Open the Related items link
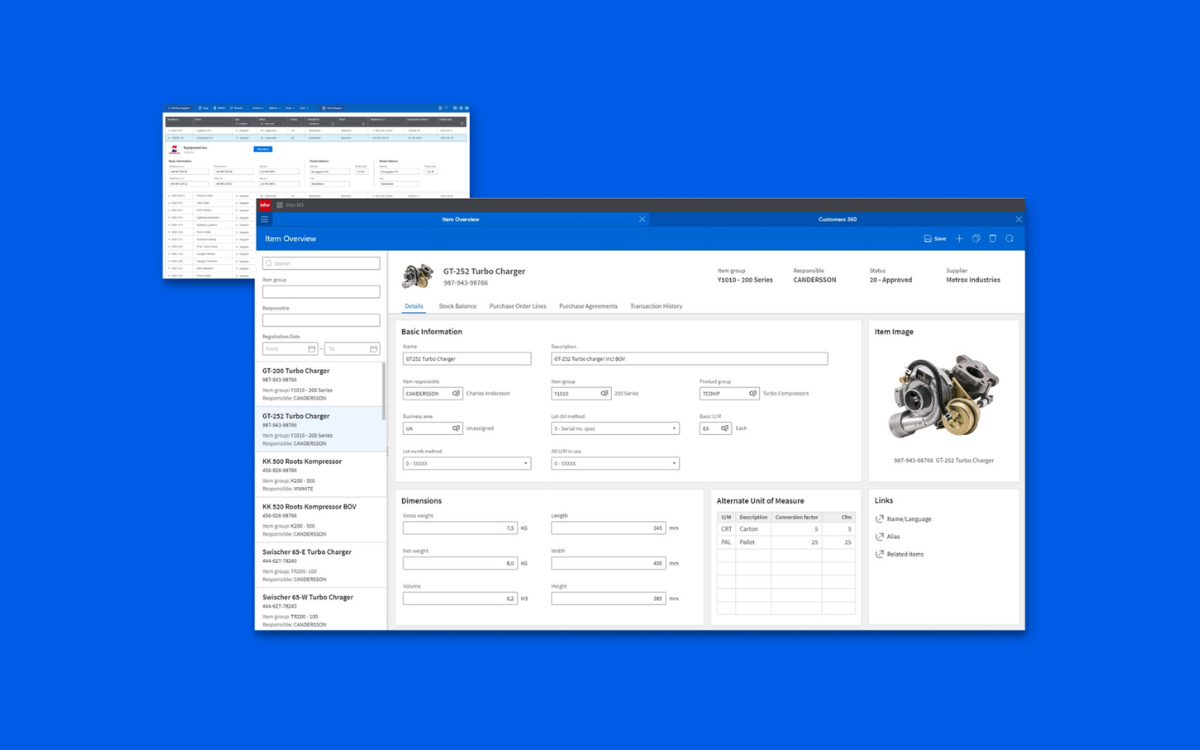This screenshot has width=1200, height=750. [904, 554]
